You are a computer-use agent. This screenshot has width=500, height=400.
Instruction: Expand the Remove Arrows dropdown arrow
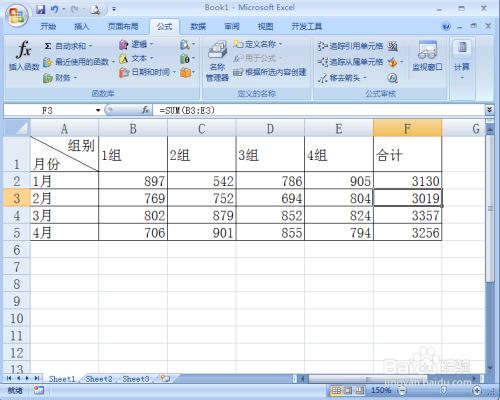tap(365, 78)
